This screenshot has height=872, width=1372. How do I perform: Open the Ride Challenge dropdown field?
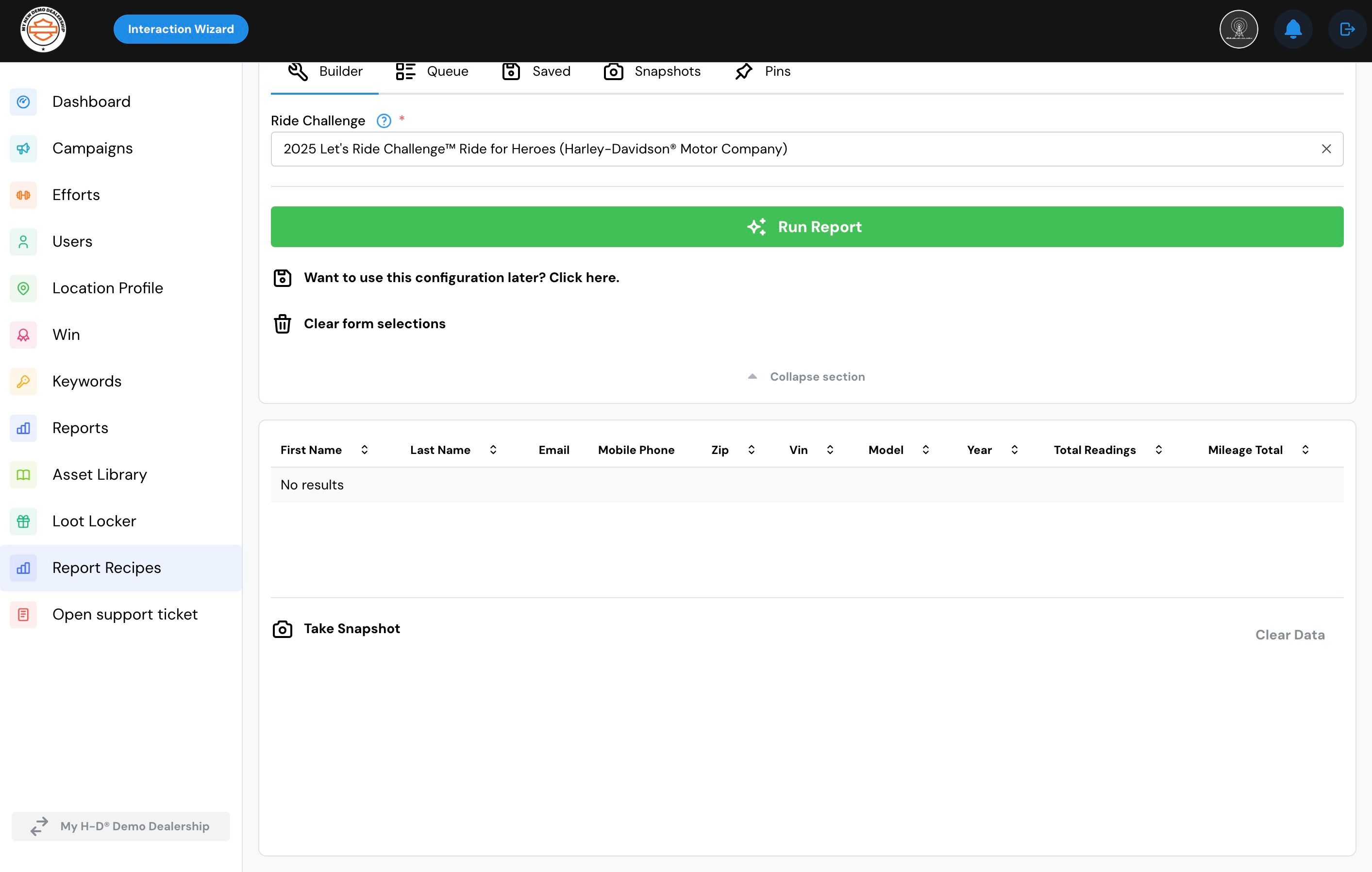click(x=798, y=150)
